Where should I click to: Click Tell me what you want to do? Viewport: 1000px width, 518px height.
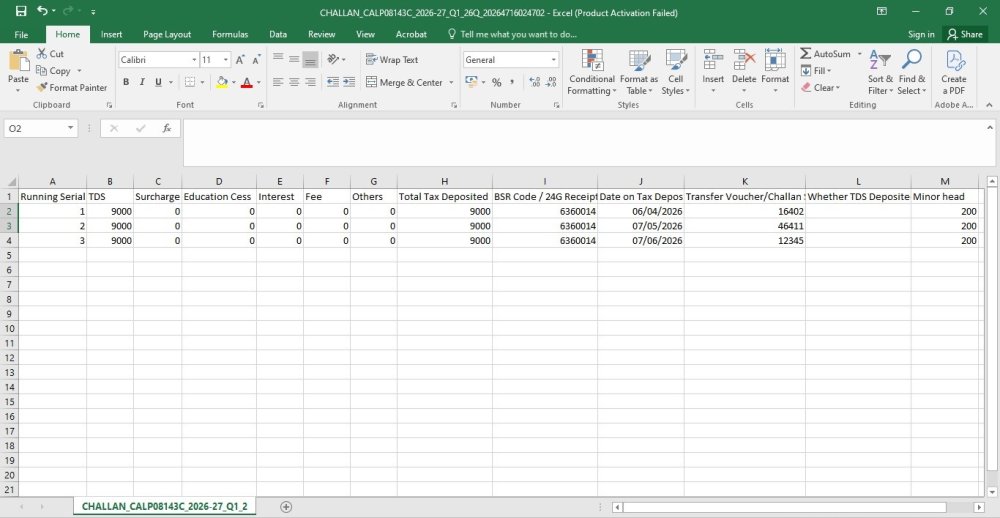512,34
